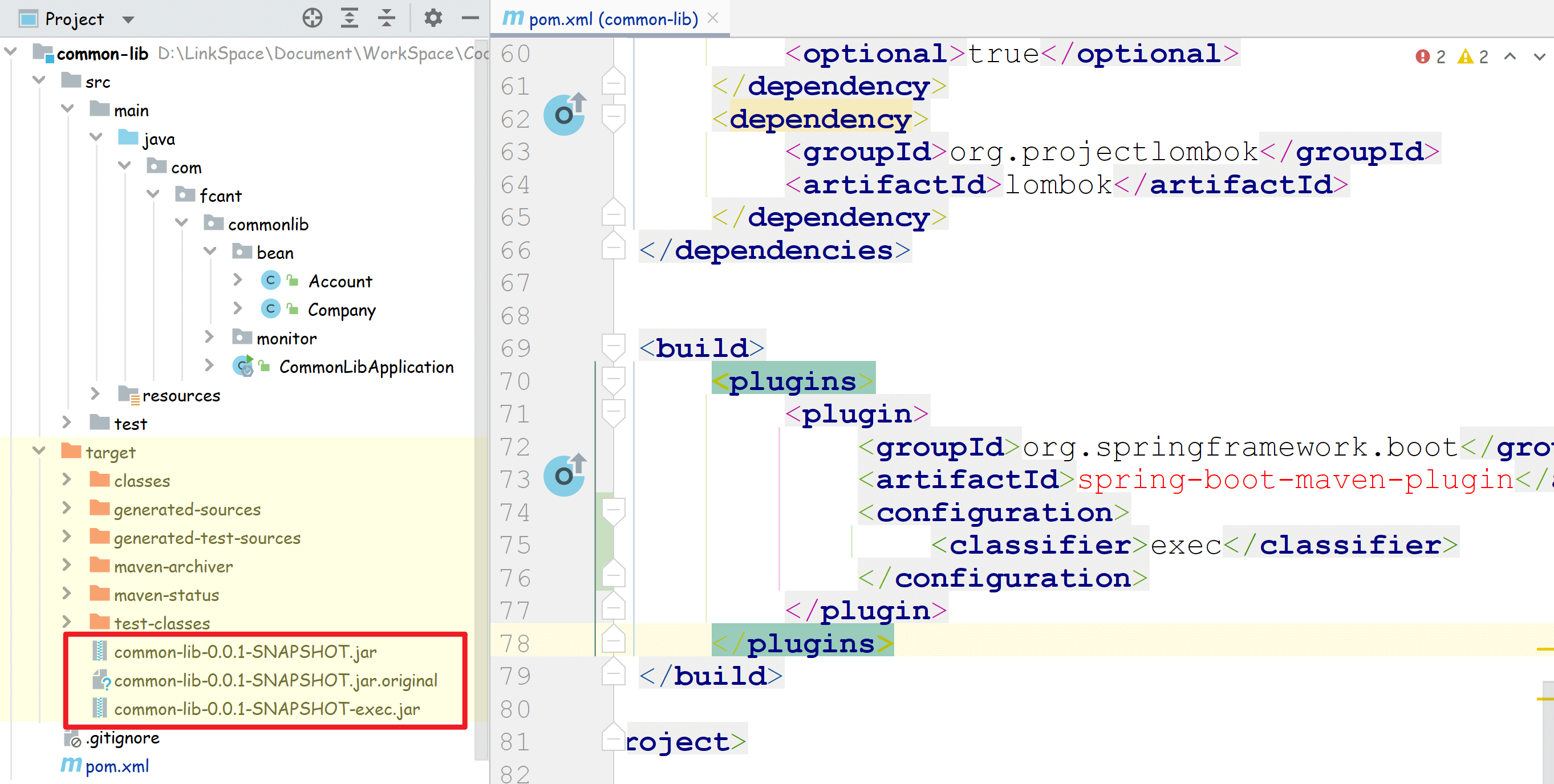This screenshot has height=784, width=1554.
Task: Click the override gutter icon at line 73
Action: coord(564,476)
